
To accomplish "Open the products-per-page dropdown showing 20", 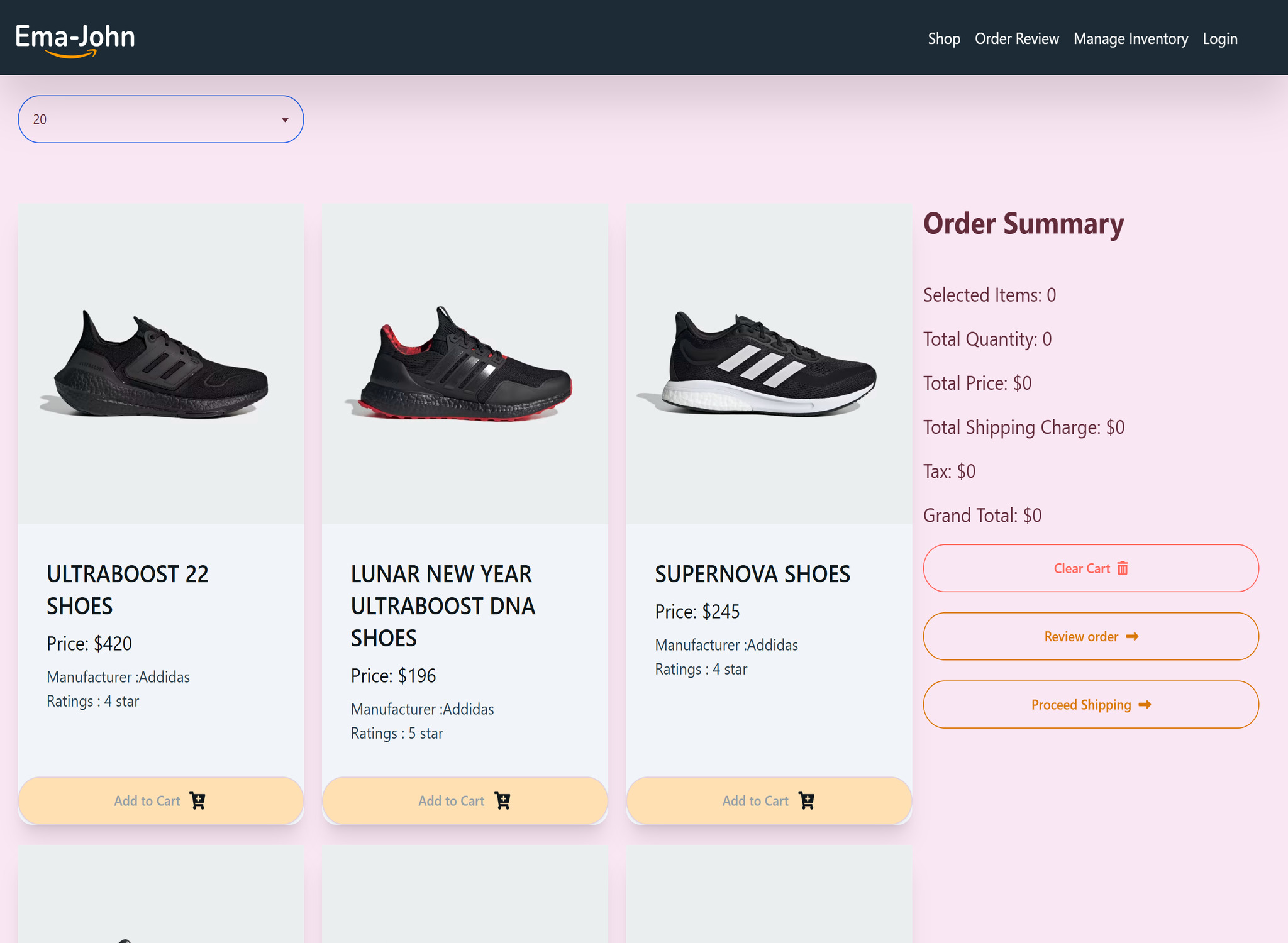I will [160, 119].
